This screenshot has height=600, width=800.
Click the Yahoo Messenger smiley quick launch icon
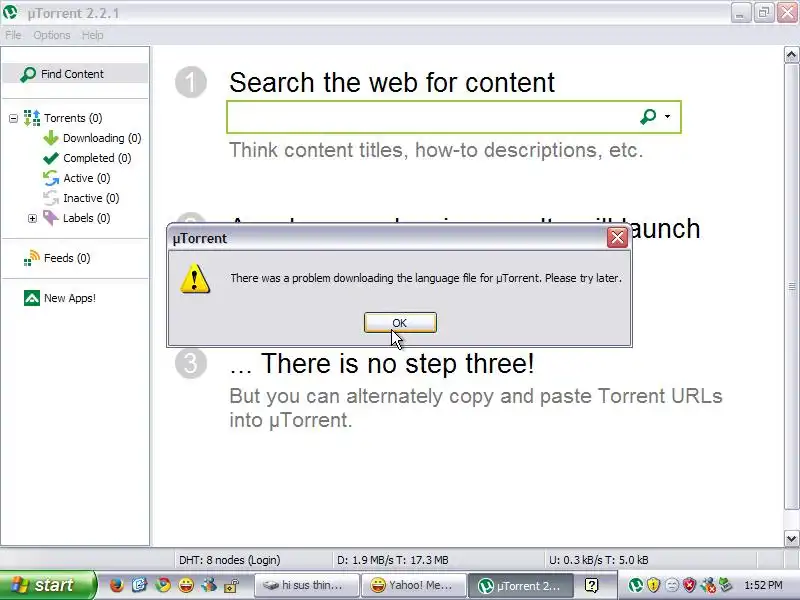tap(186, 585)
